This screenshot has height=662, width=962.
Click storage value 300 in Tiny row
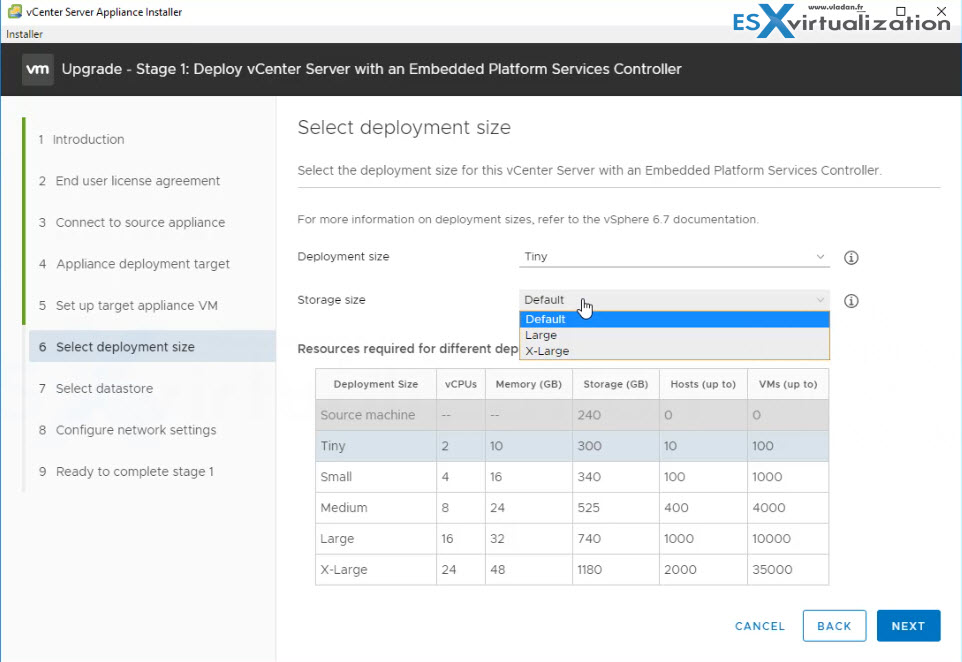pos(589,446)
